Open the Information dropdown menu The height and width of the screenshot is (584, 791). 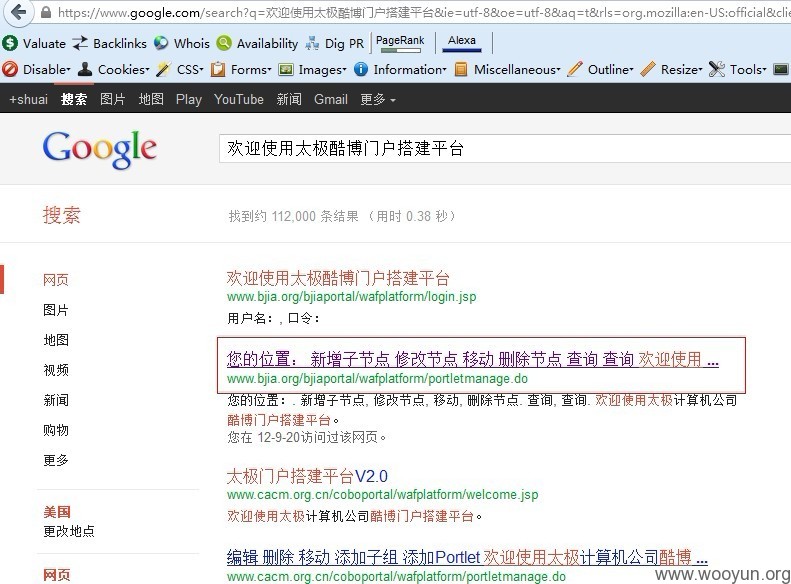coord(410,70)
